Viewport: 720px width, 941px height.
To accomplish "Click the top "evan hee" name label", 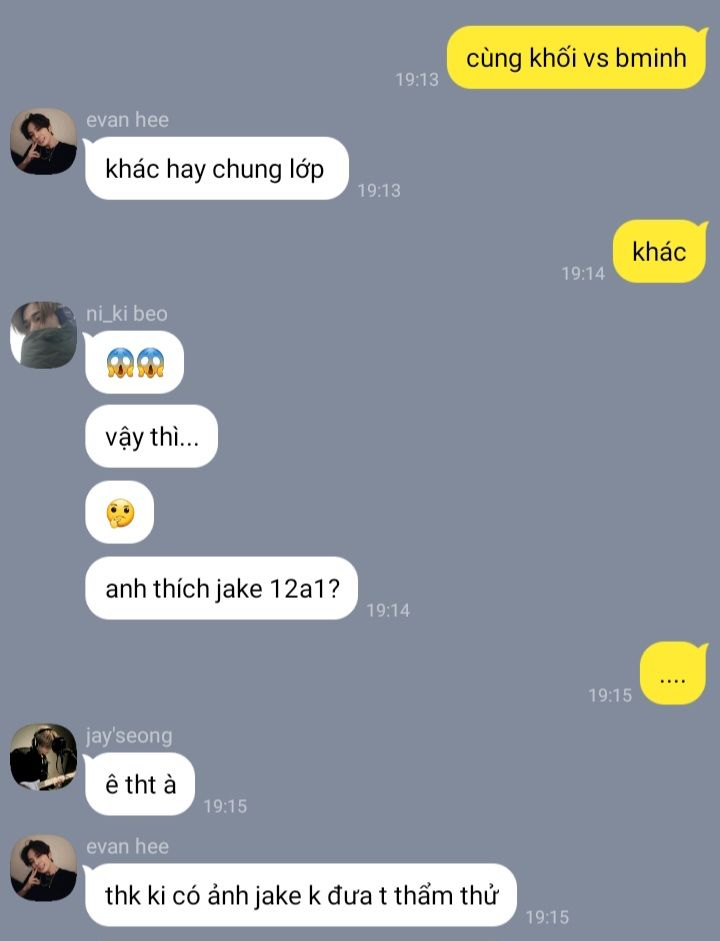I will pyautogui.click(x=127, y=119).
